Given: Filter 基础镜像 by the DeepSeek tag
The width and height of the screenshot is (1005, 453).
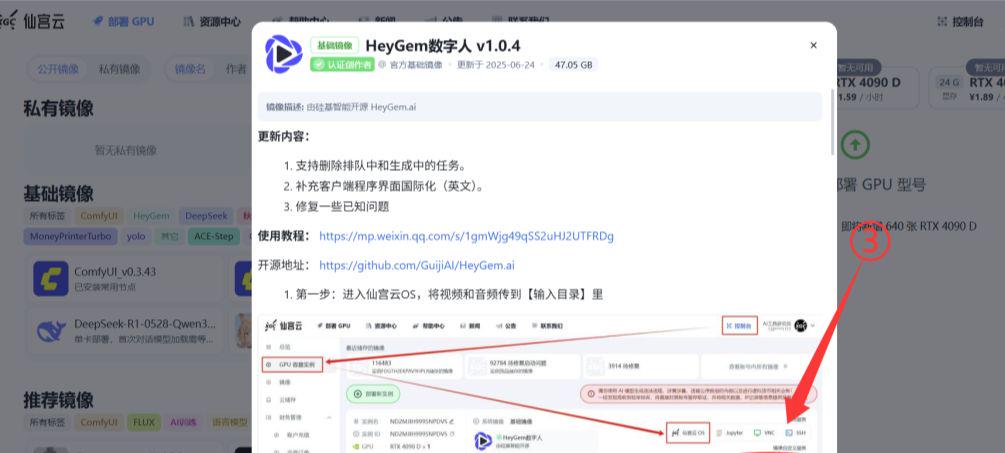Looking at the screenshot, I should (x=206, y=216).
